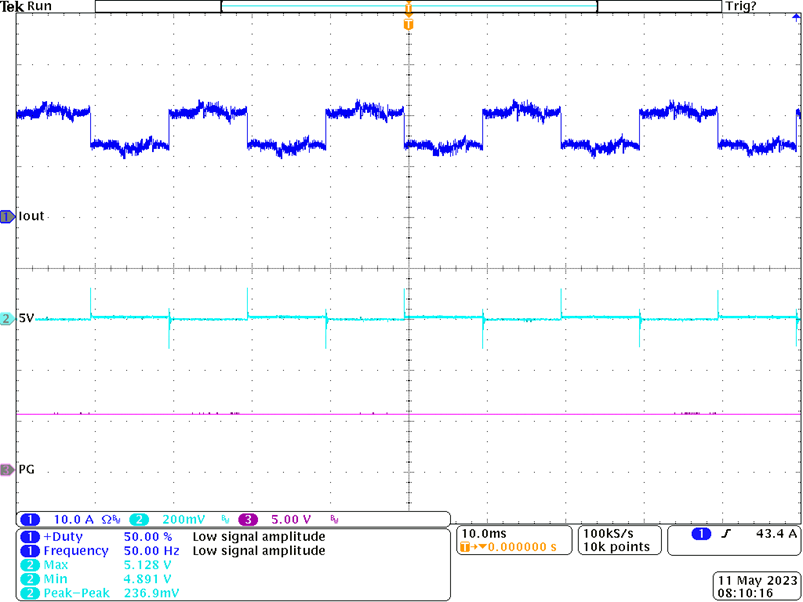Click the channel 3 PG ground marker
Image resolution: width=803 pixels, height=602 pixels.
8,469
